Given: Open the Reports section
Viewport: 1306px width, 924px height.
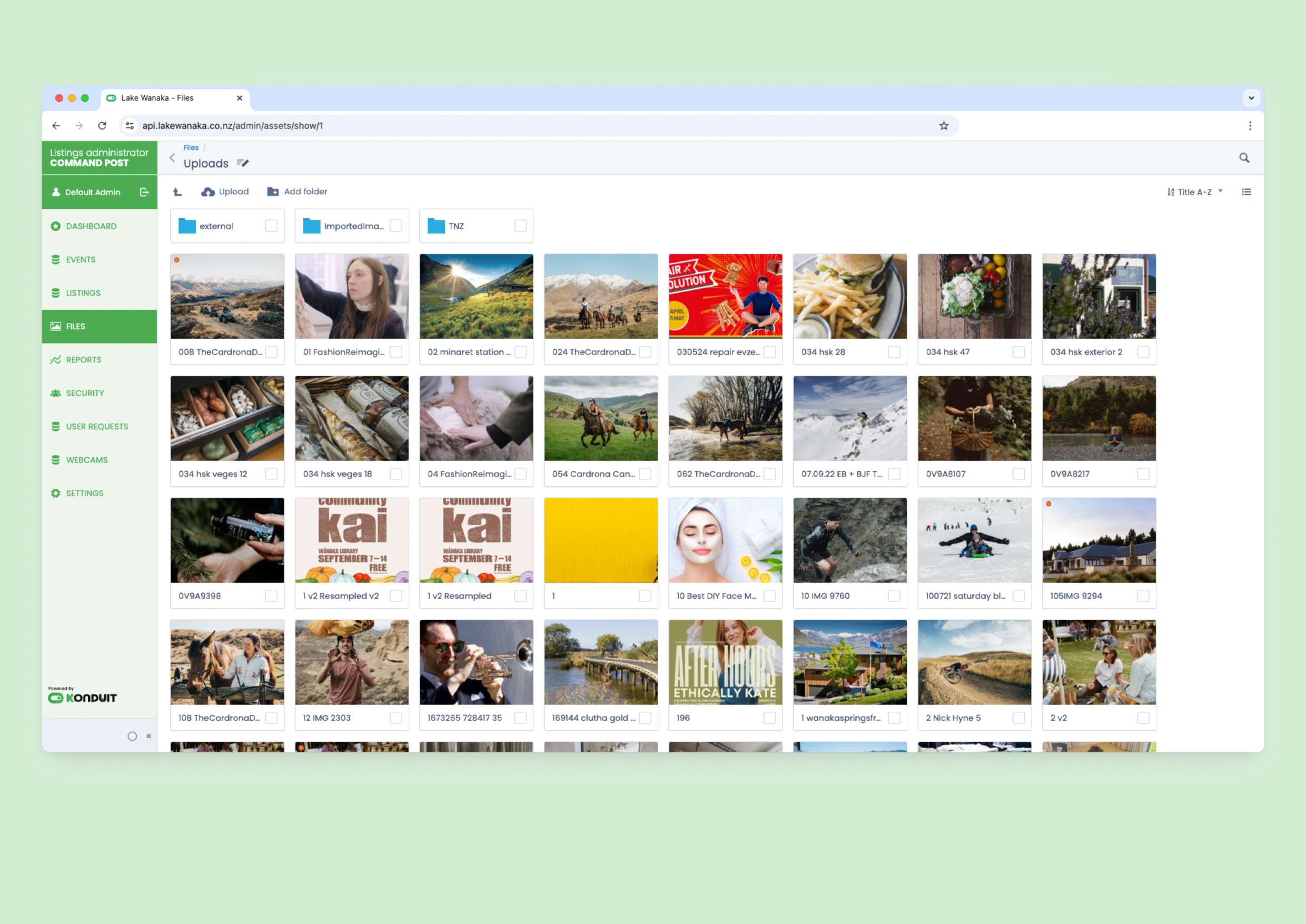Looking at the screenshot, I should pos(100,360).
